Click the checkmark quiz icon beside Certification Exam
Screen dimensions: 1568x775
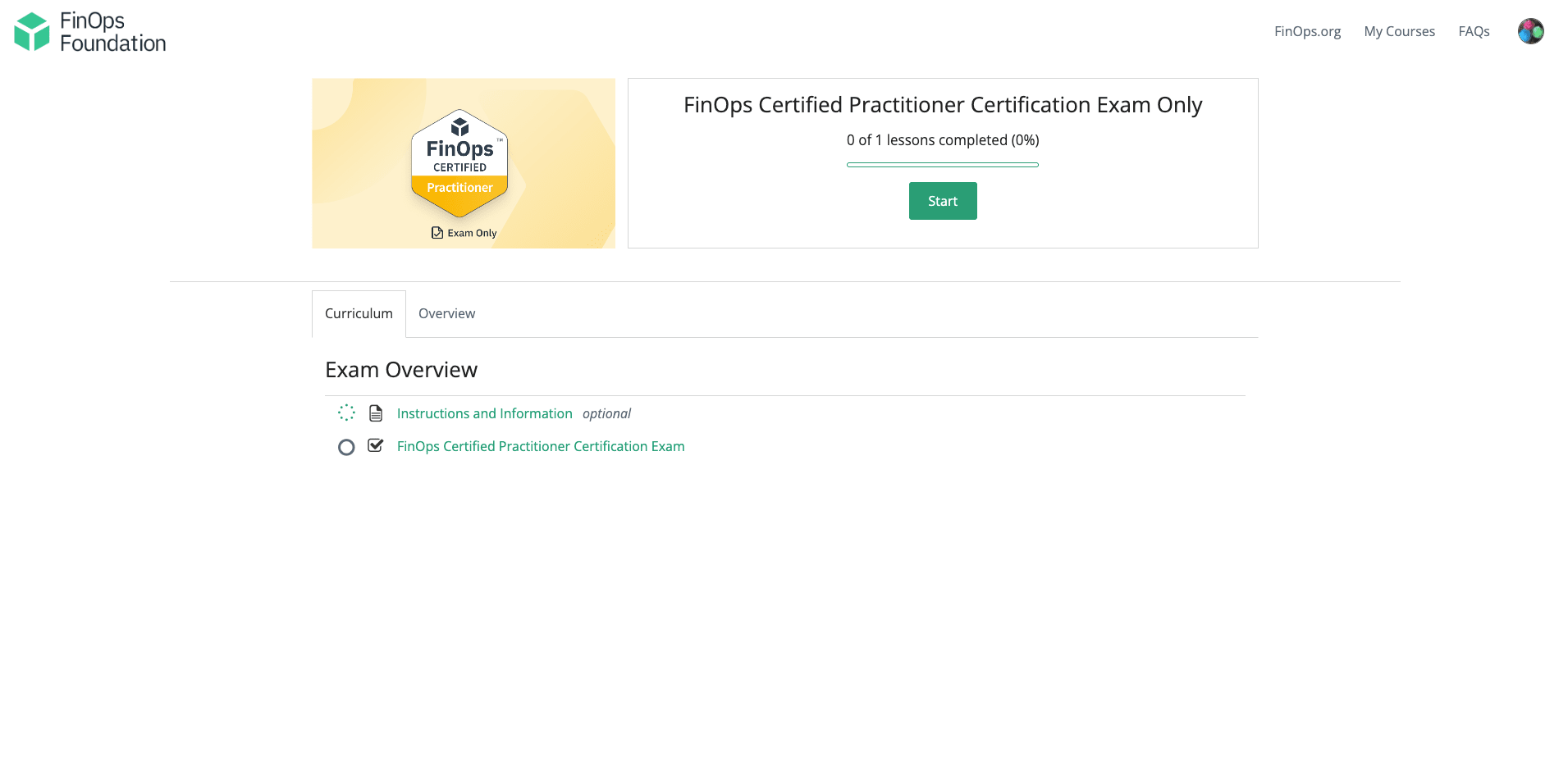pos(376,446)
